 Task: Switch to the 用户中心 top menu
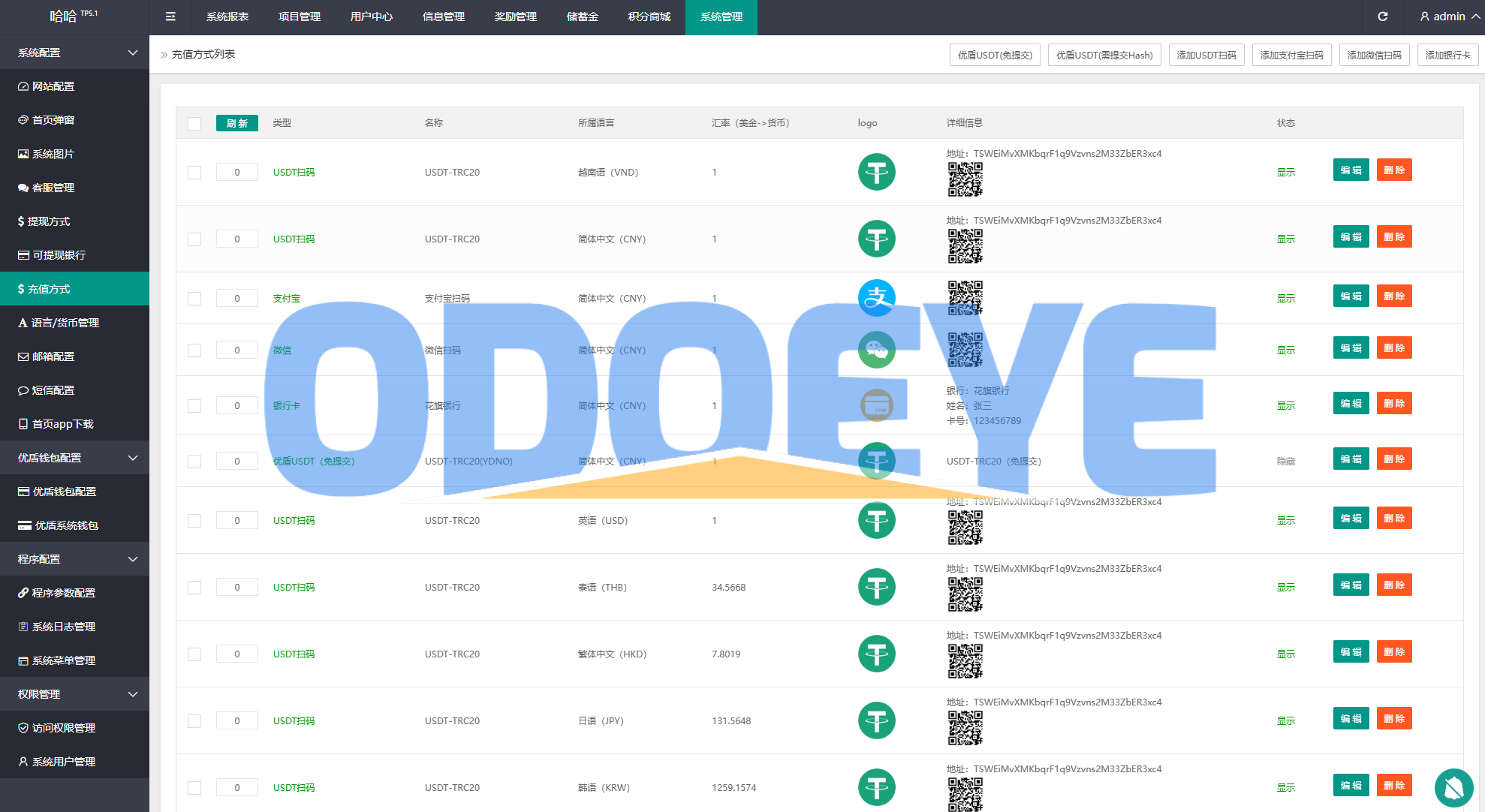[371, 17]
